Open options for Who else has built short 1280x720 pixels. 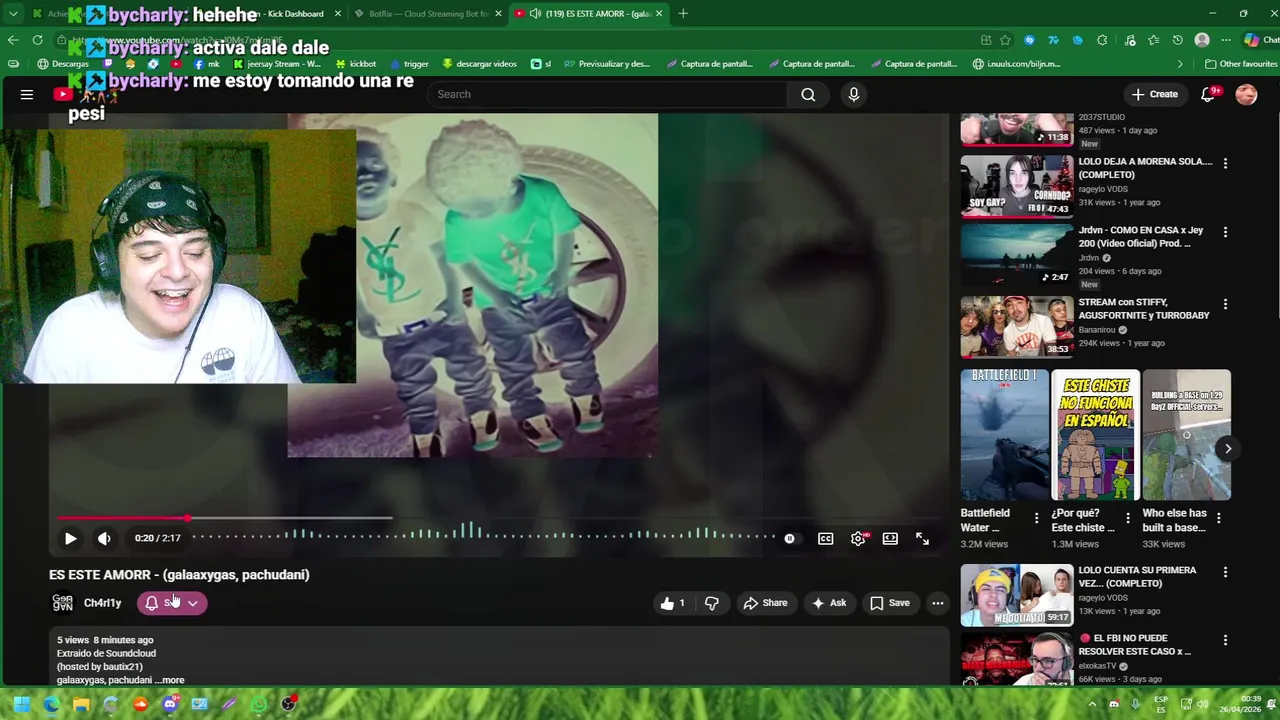tap(1218, 518)
